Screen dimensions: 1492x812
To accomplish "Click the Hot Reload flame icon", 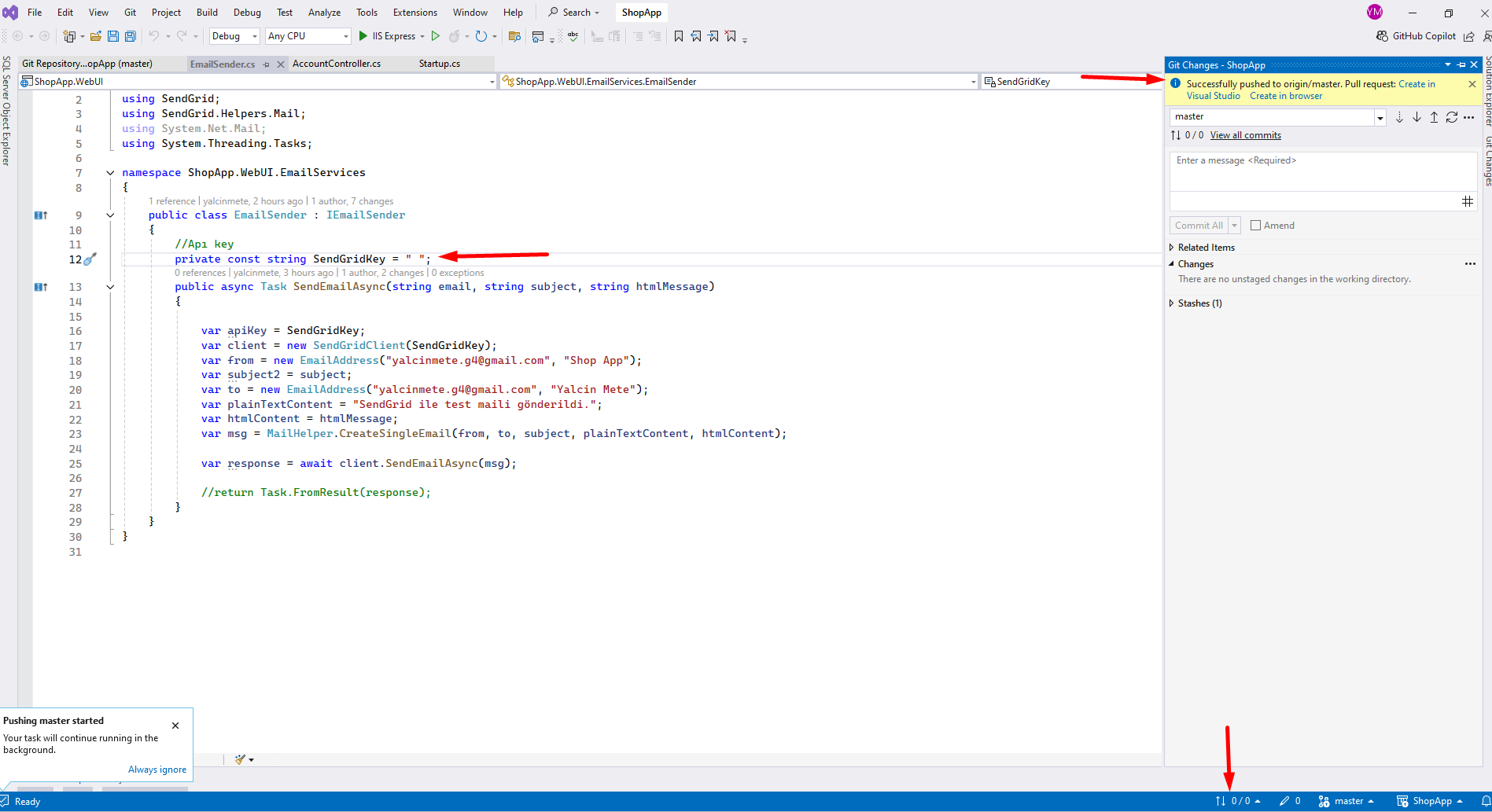I will (454, 36).
